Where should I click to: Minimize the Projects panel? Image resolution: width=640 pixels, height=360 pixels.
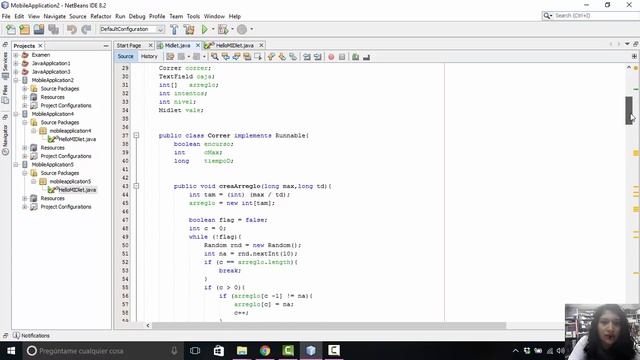pyautogui.click(x=106, y=46)
